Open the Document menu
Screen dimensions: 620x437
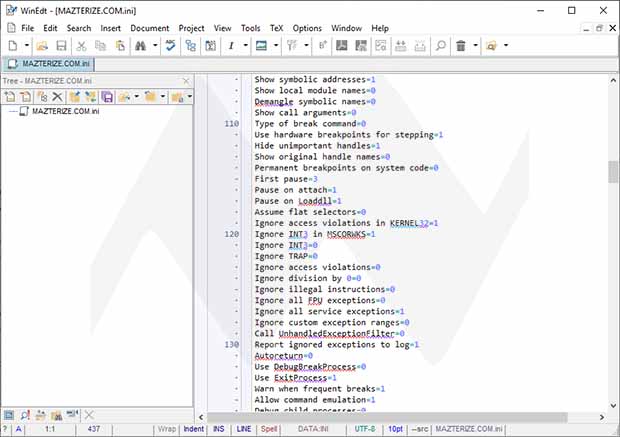click(x=149, y=28)
